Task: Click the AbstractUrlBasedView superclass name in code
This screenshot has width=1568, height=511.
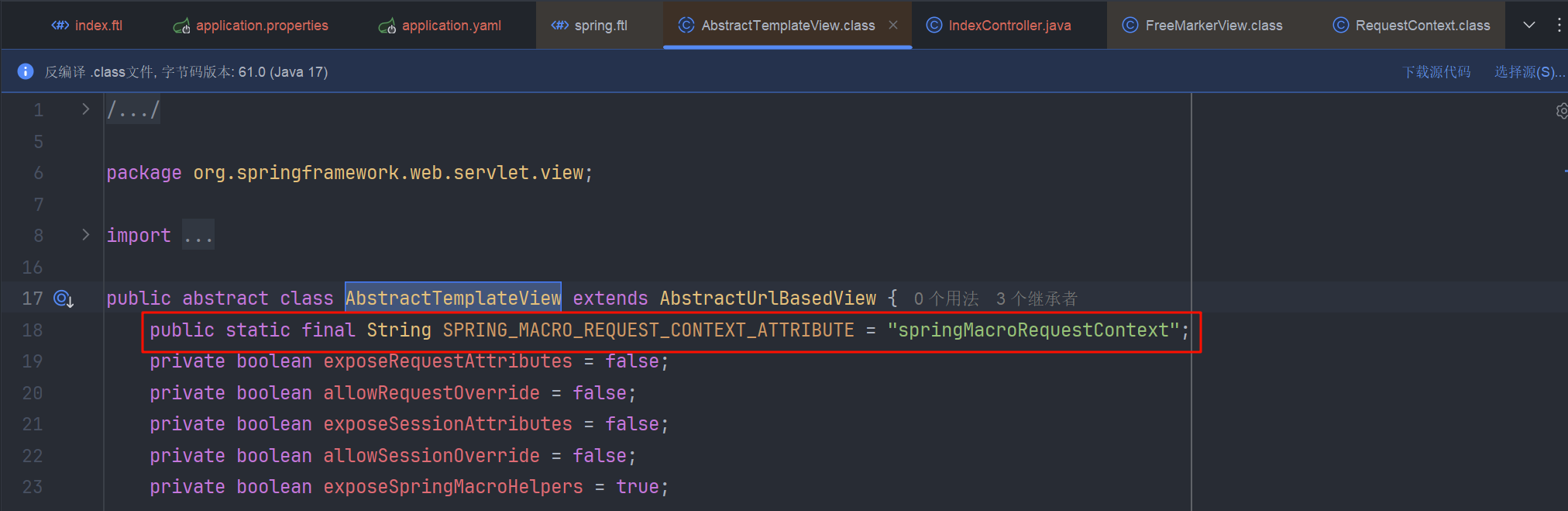Action: click(768, 299)
